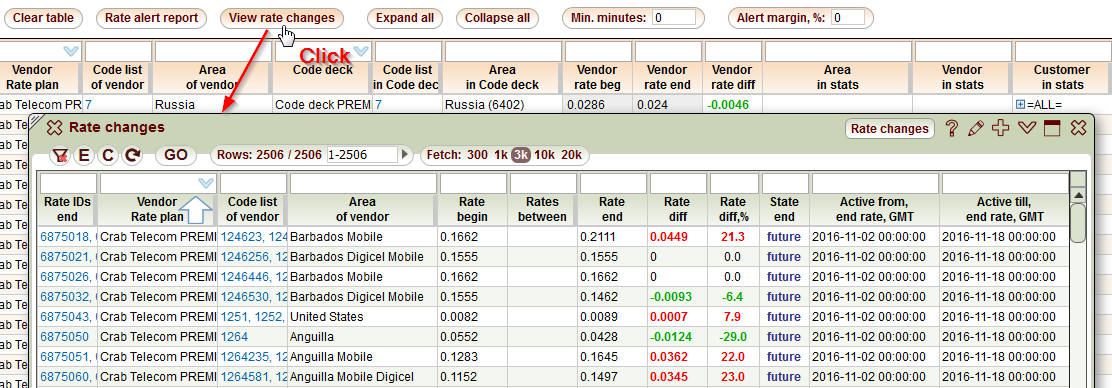
Task: Go to next rows page arrow
Action: point(405,155)
